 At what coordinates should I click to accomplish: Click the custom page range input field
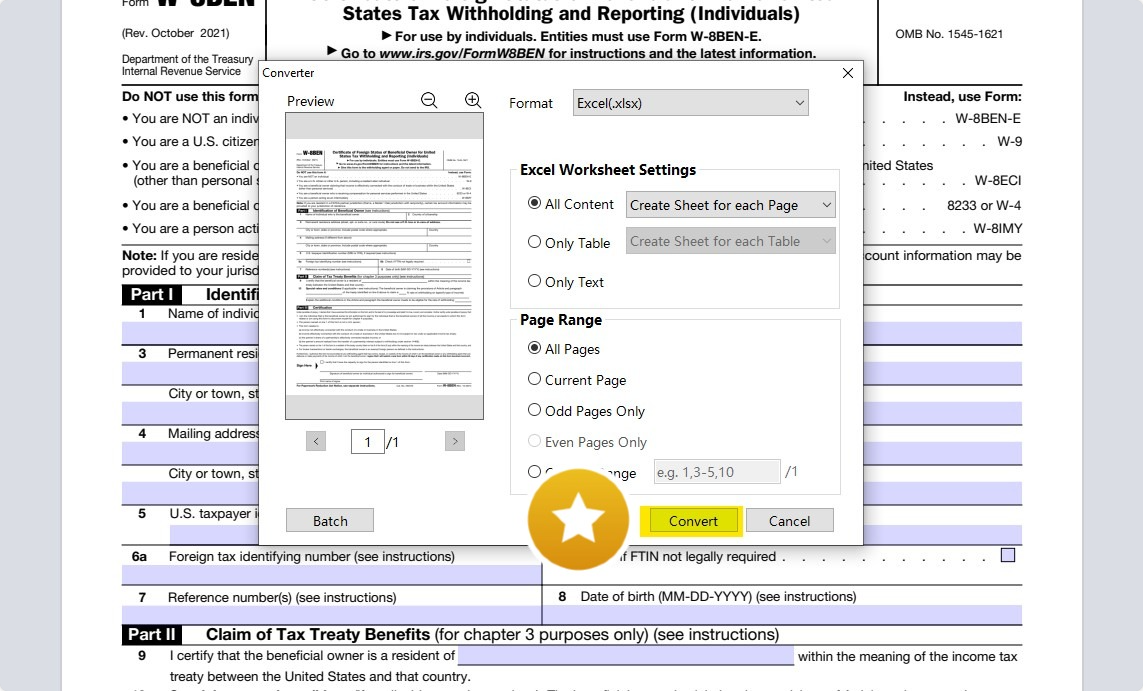point(717,472)
